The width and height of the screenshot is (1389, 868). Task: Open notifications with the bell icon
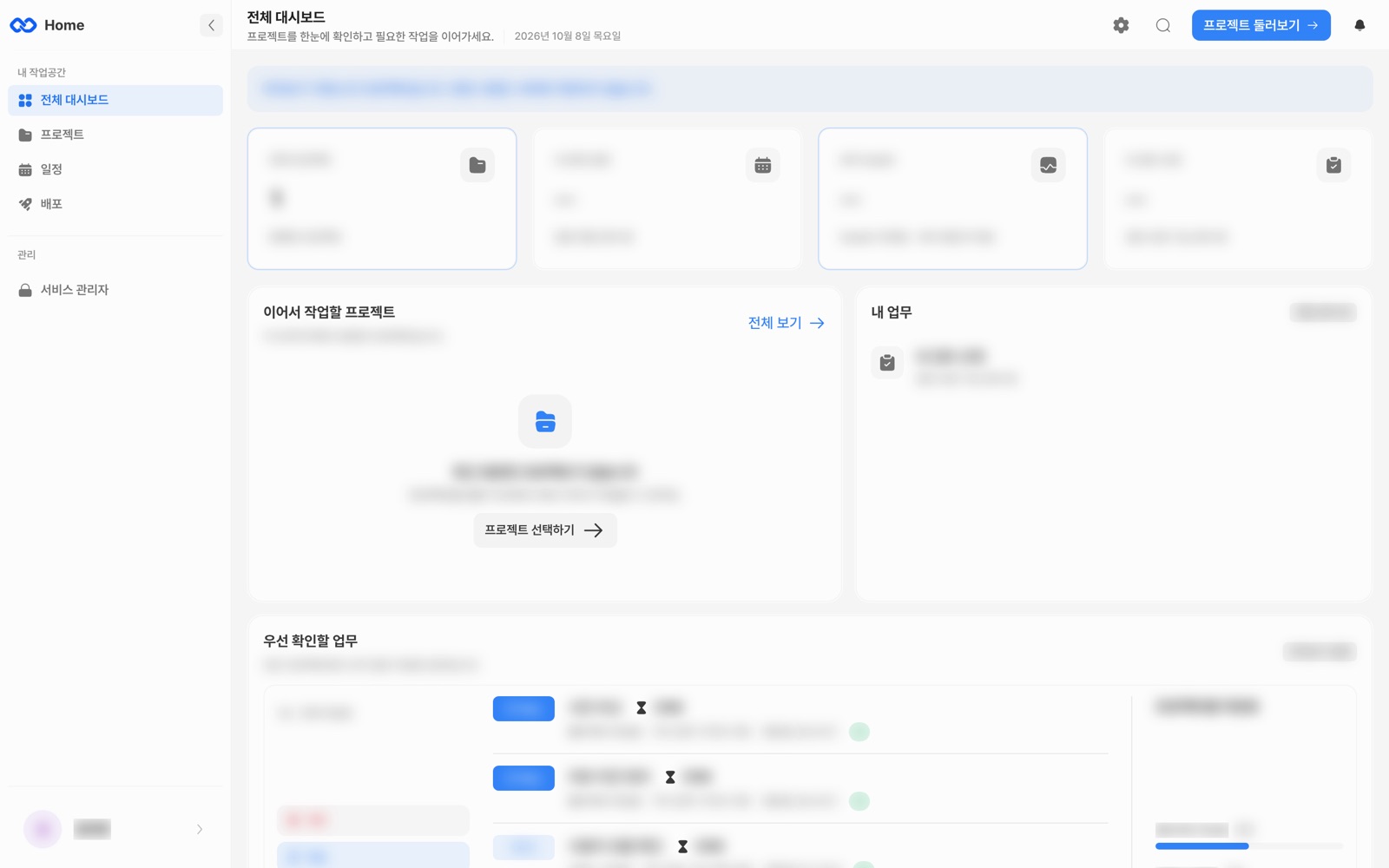point(1359,25)
